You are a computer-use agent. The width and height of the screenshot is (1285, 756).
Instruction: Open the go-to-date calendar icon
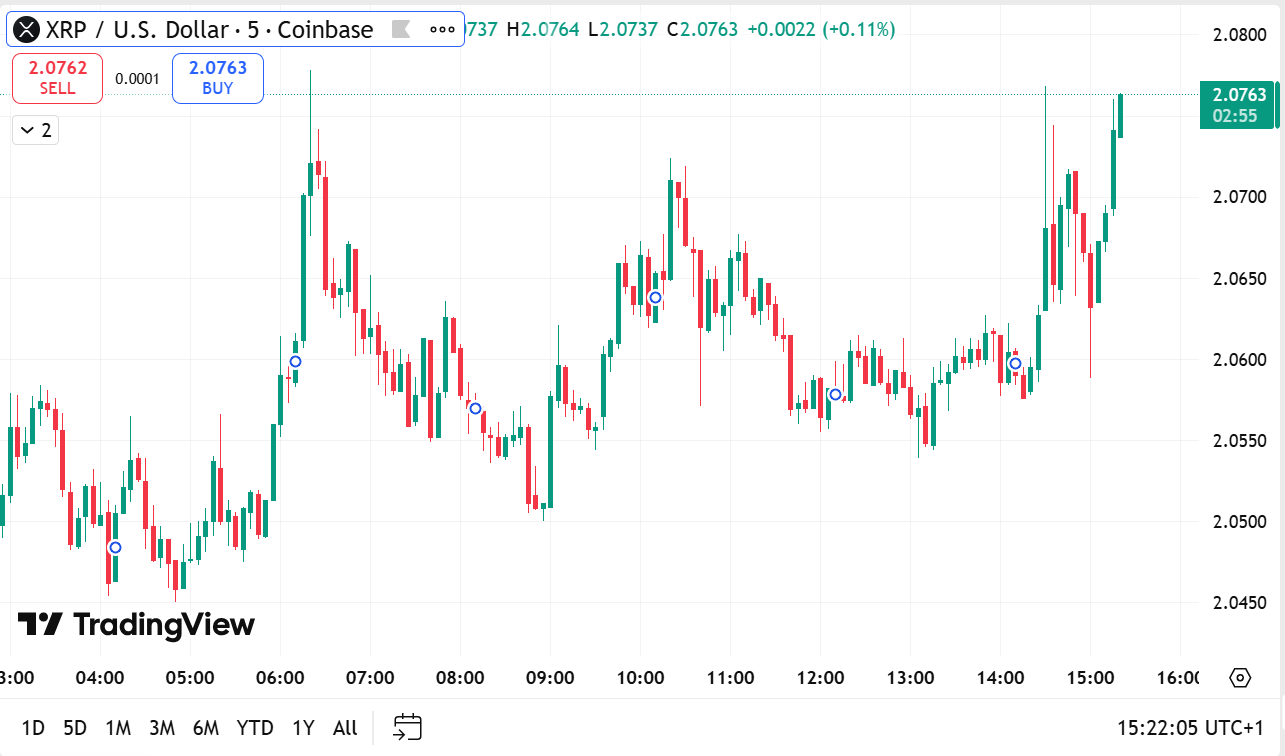tap(407, 727)
